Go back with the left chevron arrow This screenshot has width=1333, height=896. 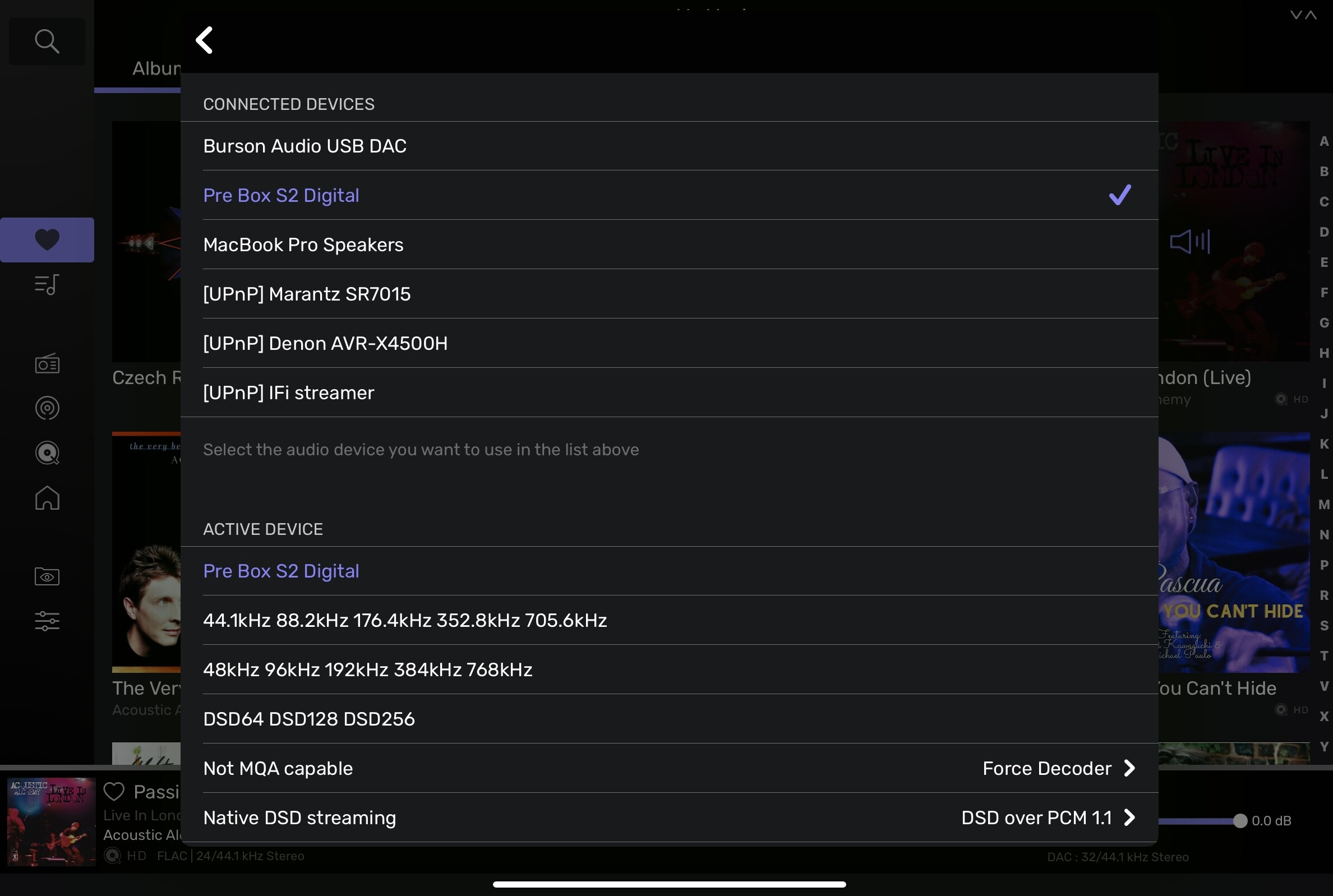tap(204, 40)
